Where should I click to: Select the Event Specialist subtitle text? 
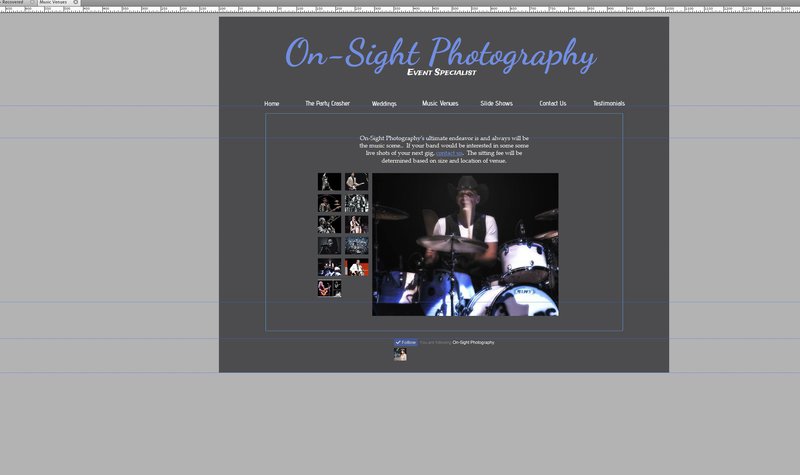[x=442, y=72]
